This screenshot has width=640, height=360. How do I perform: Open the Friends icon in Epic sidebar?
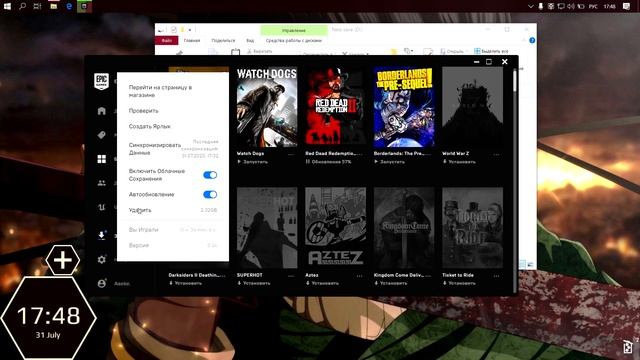point(102,183)
